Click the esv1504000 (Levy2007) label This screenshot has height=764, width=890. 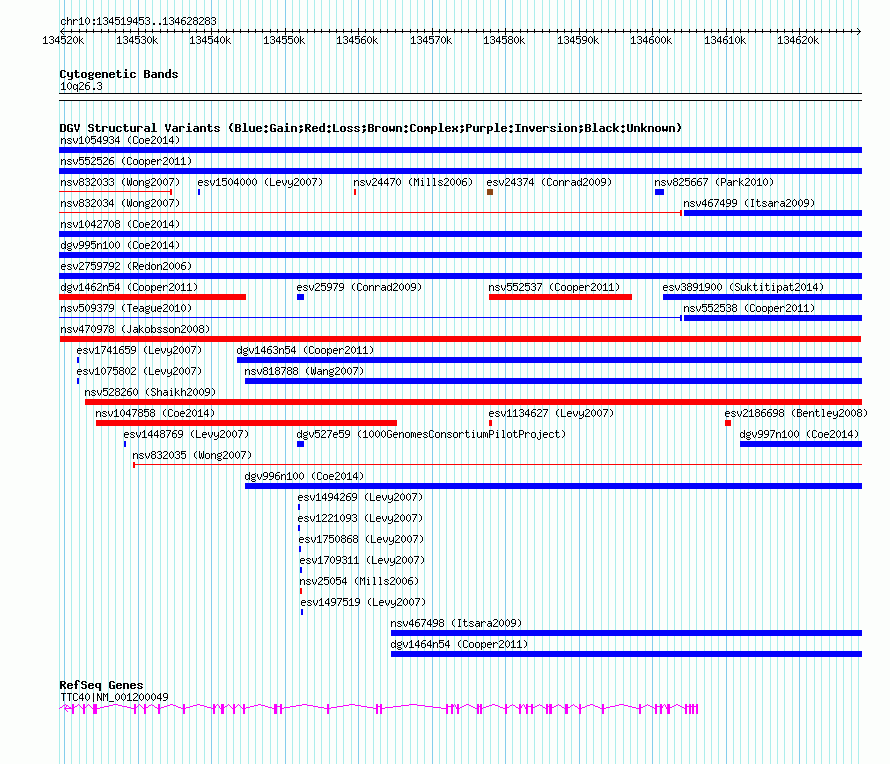pos(260,182)
